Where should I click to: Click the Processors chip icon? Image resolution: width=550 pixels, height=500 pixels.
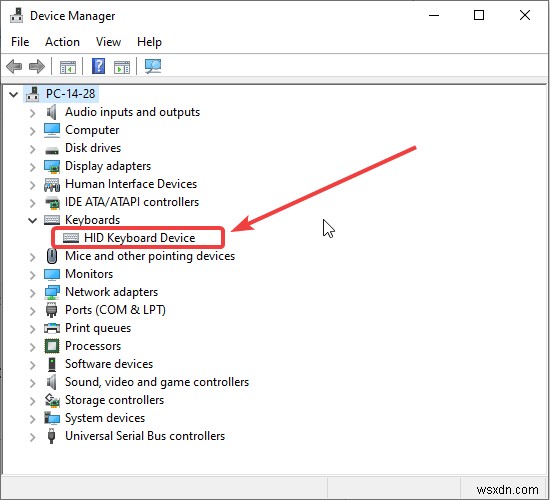pos(52,346)
